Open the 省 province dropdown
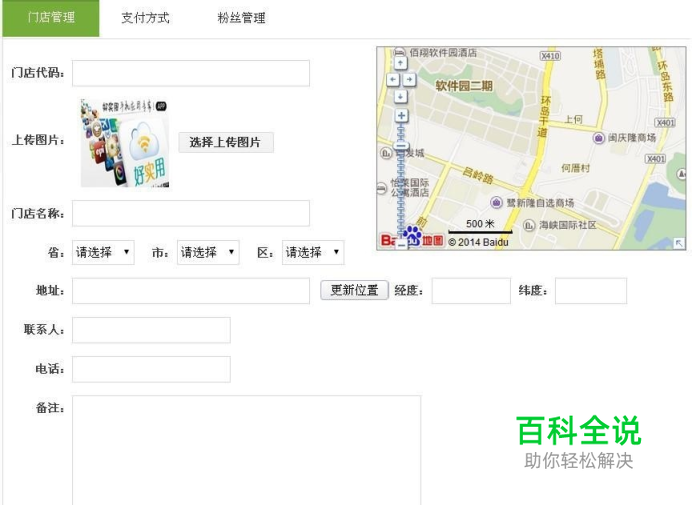 point(103,252)
